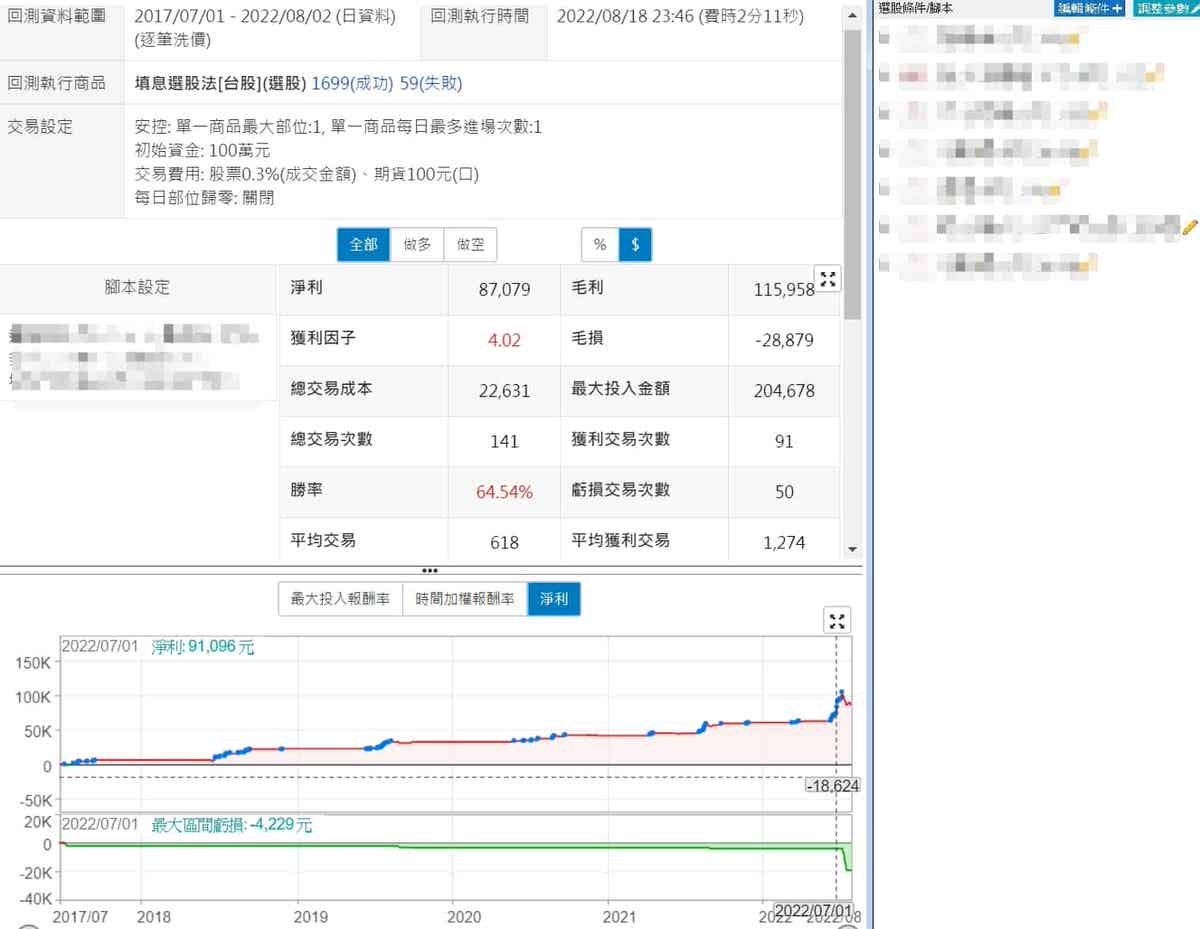Click the yellow pencil icon in script list
Screen dimensions: 1200x929
(1189, 227)
